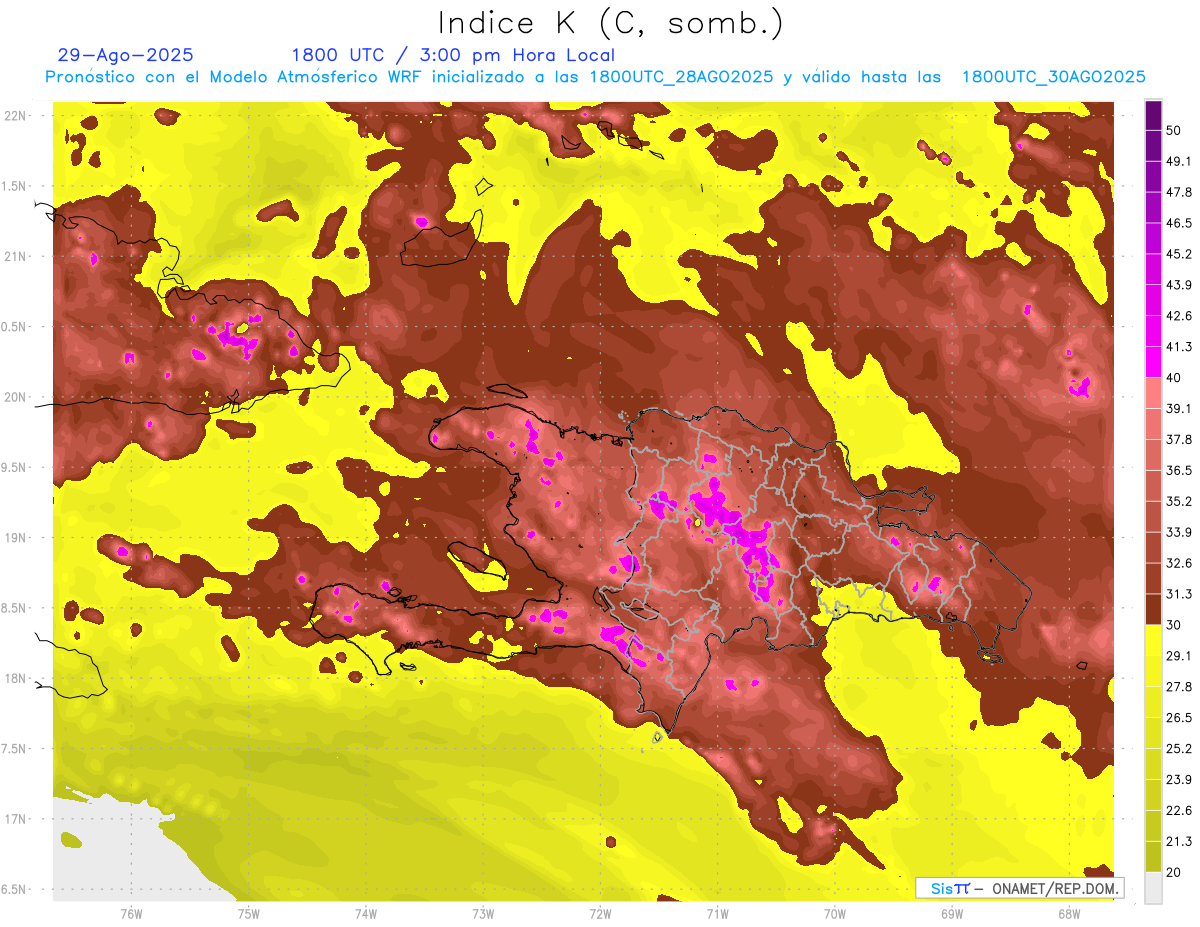Click the colorbar label '49.1'

pos(1178,162)
